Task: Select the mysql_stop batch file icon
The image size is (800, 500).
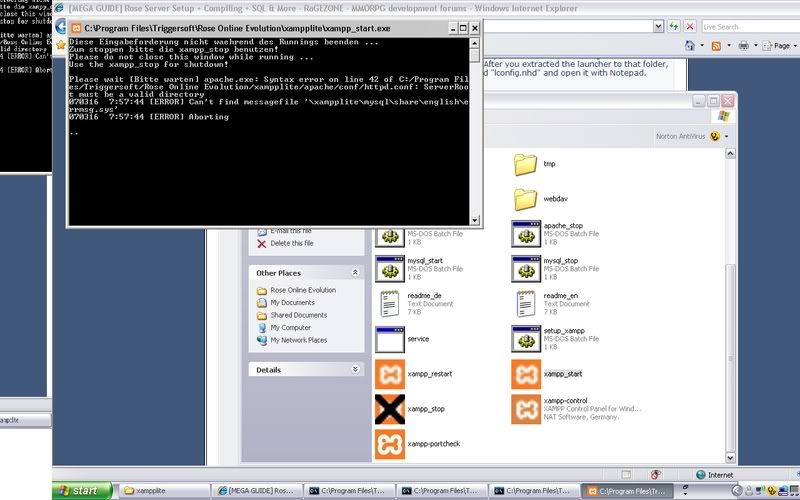Action: (x=526, y=268)
